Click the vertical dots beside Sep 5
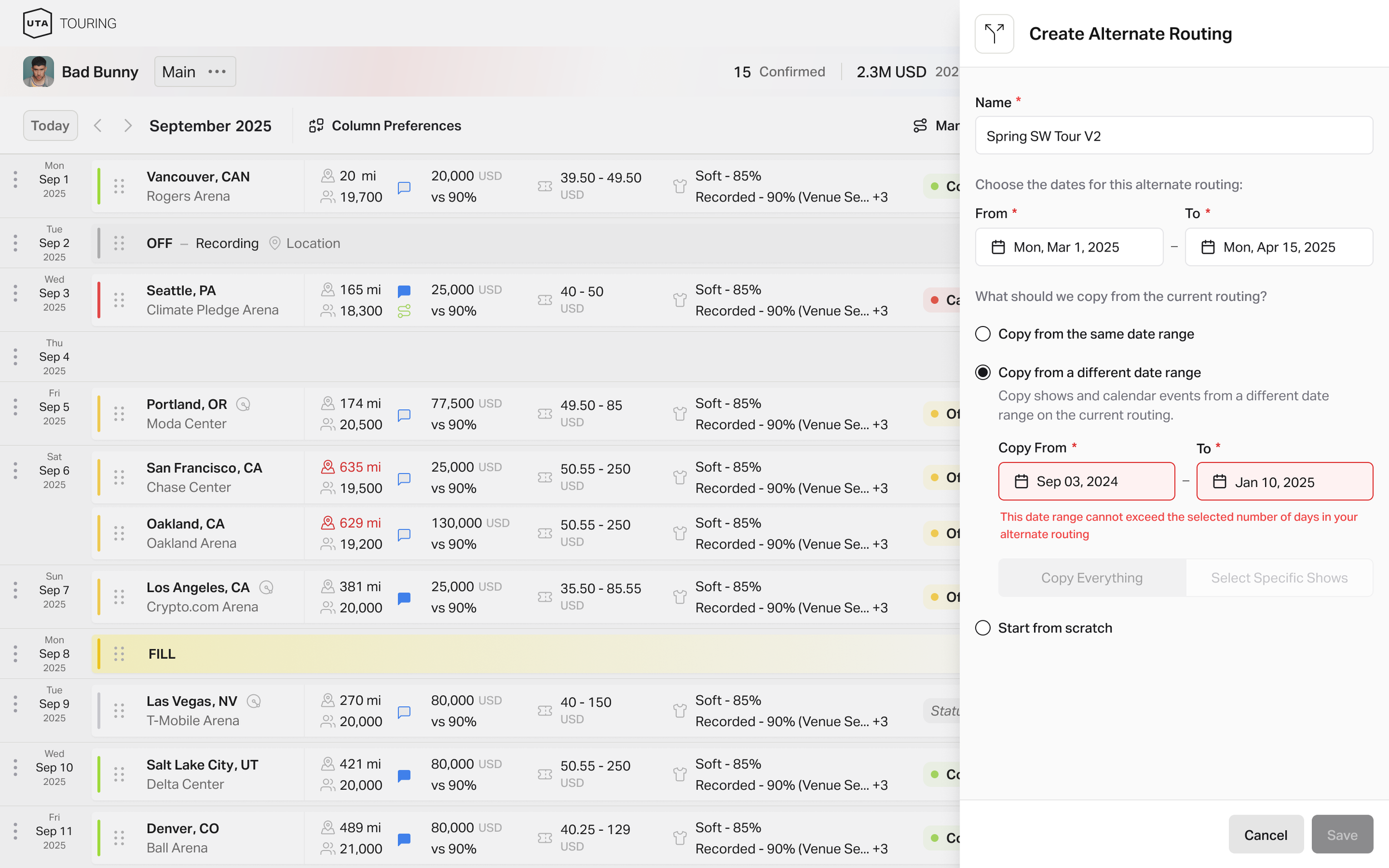Viewport: 1389px width, 868px height. (16, 407)
